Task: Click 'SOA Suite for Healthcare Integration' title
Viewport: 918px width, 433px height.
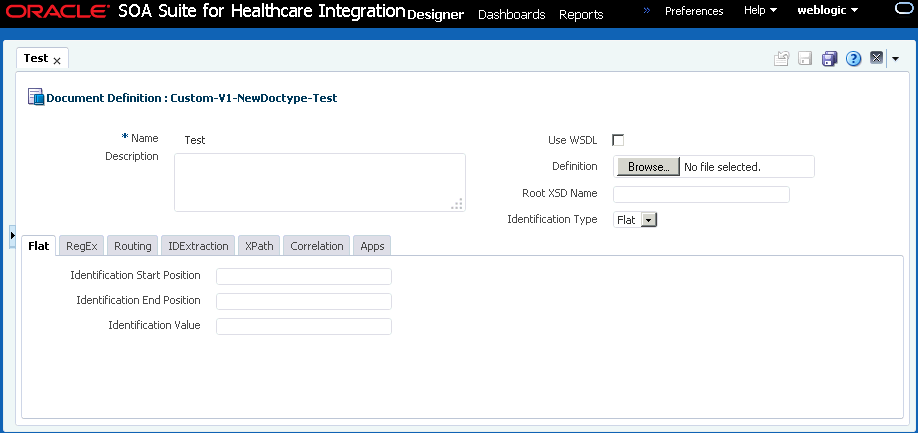Action: click(x=262, y=11)
